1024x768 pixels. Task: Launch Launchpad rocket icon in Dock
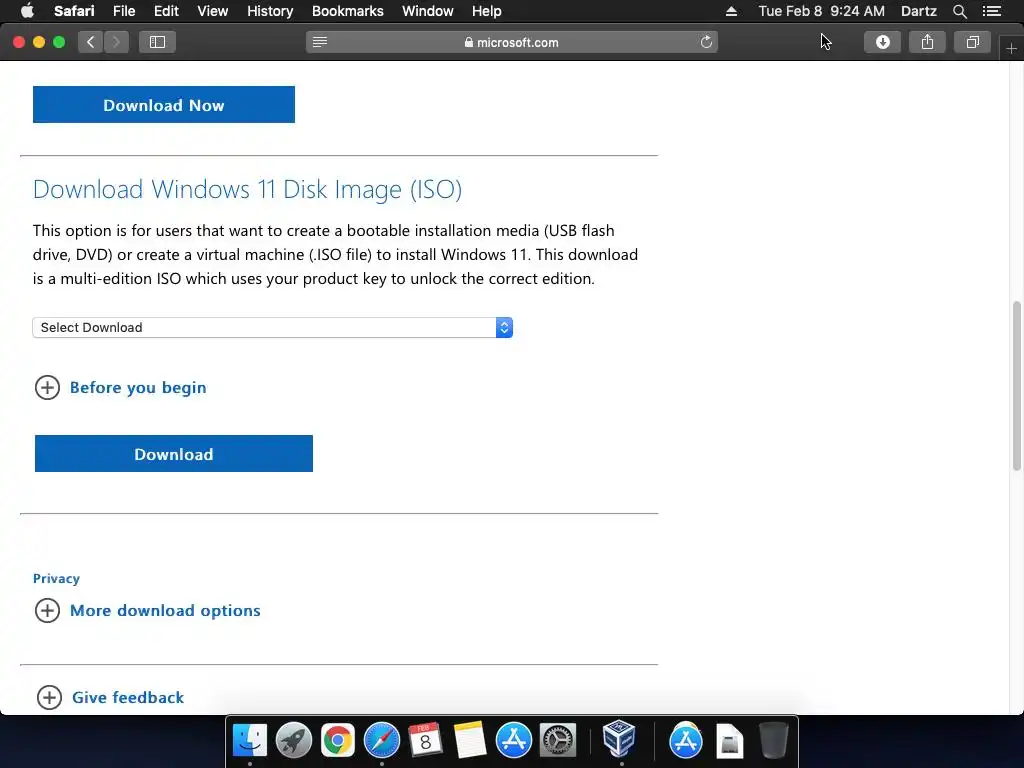point(293,740)
